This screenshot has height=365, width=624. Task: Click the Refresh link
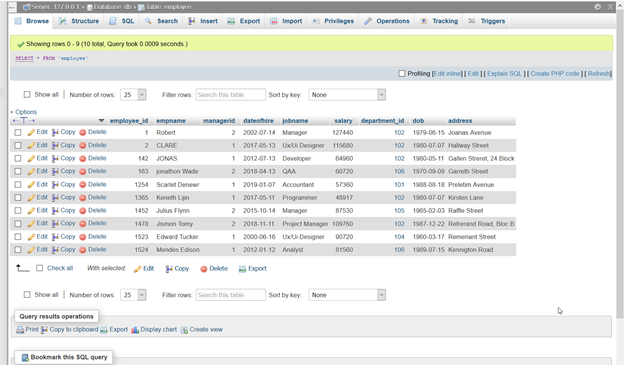click(x=599, y=74)
